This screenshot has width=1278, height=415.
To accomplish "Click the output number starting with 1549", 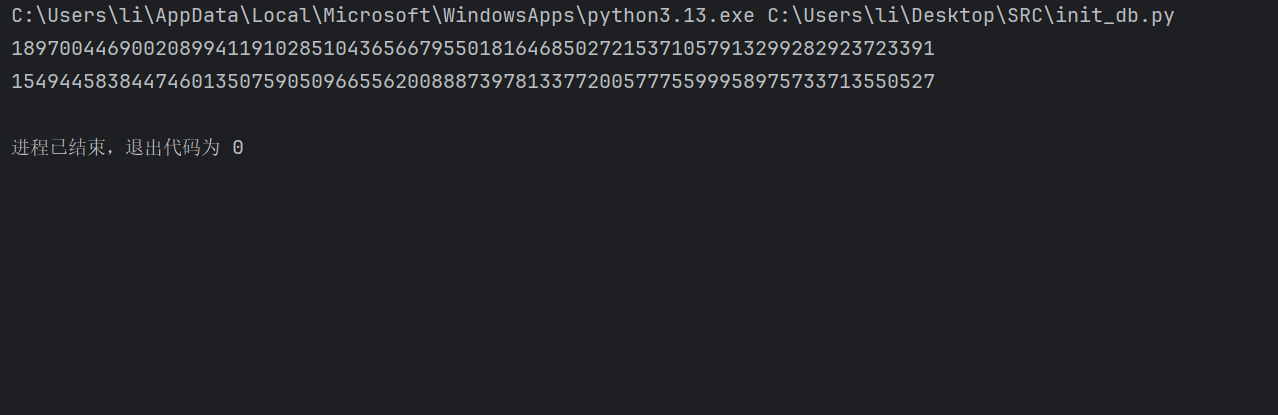I will click(473, 82).
